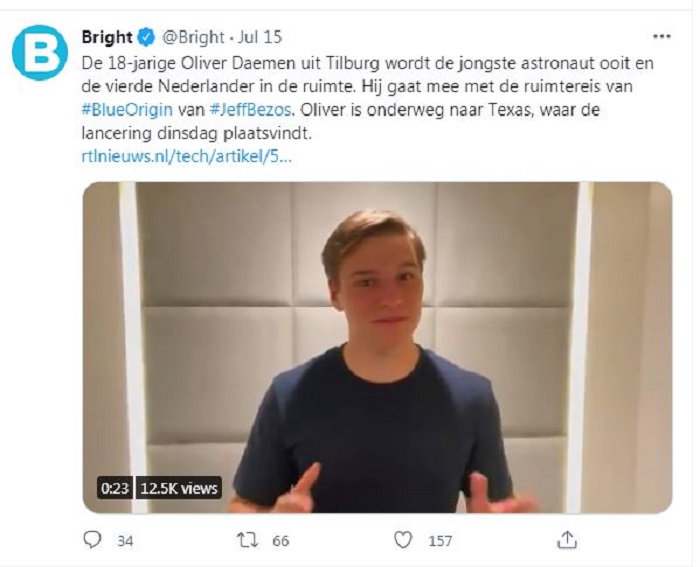700x567 pixels.
Task: Like the tweet with heart icon
Action: (x=402, y=540)
